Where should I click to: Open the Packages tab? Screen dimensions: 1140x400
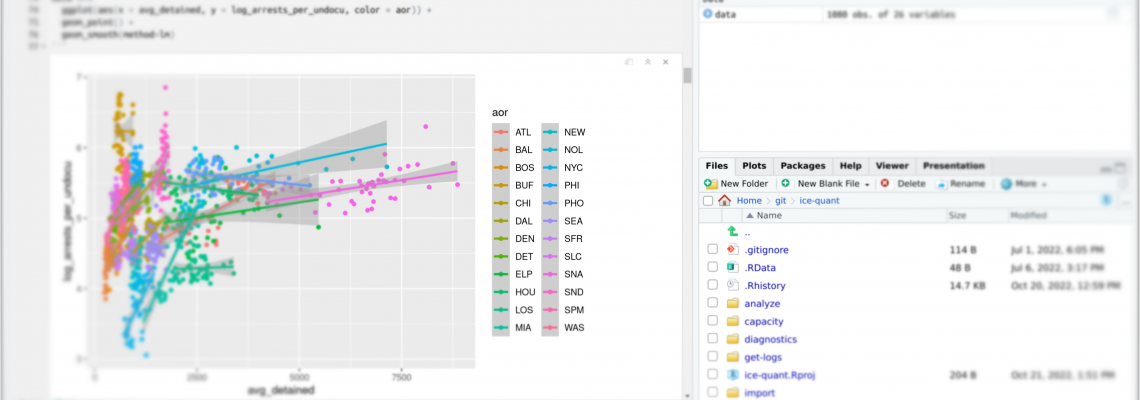click(803, 166)
